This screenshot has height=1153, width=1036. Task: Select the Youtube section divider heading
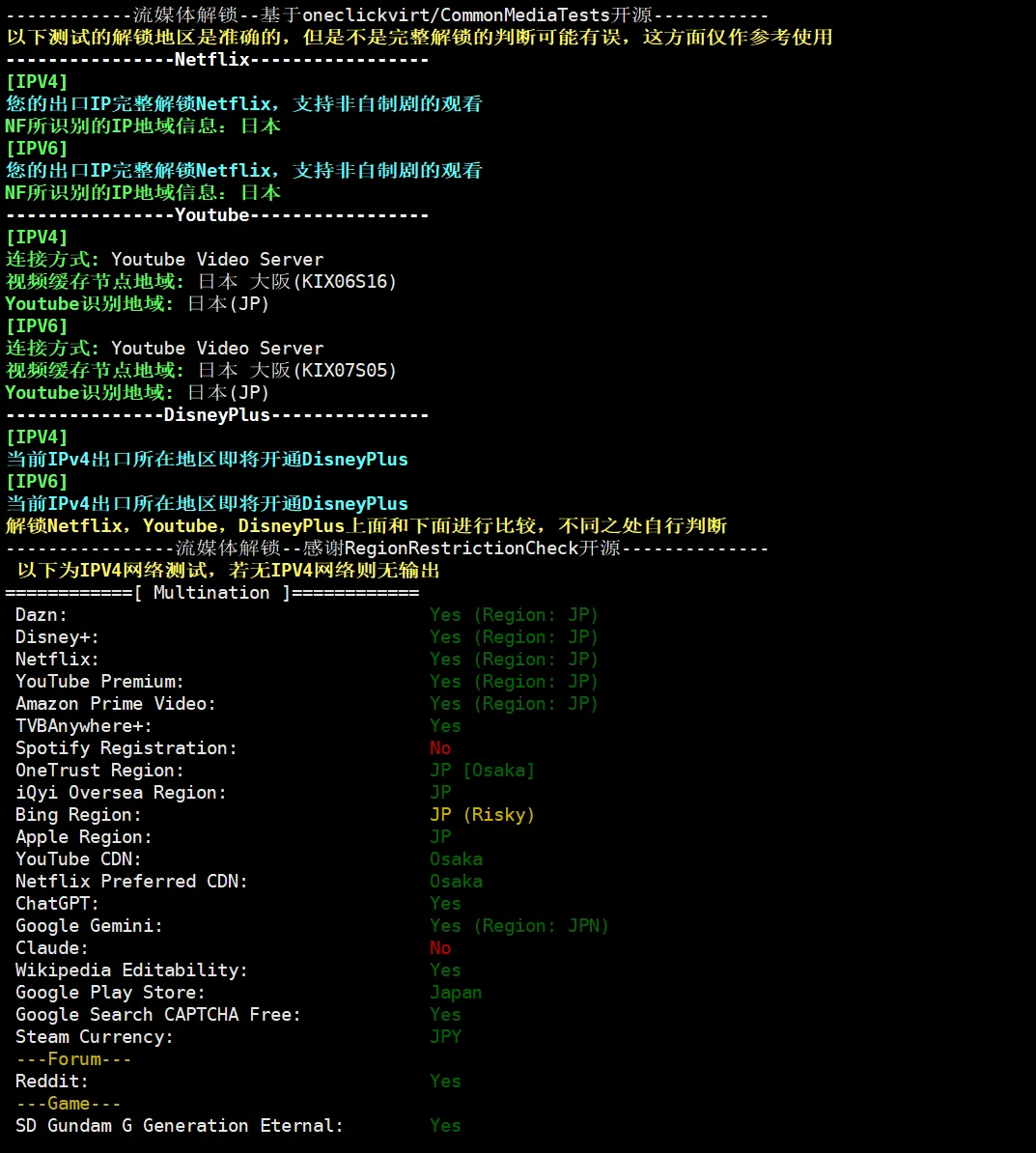click(x=217, y=214)
